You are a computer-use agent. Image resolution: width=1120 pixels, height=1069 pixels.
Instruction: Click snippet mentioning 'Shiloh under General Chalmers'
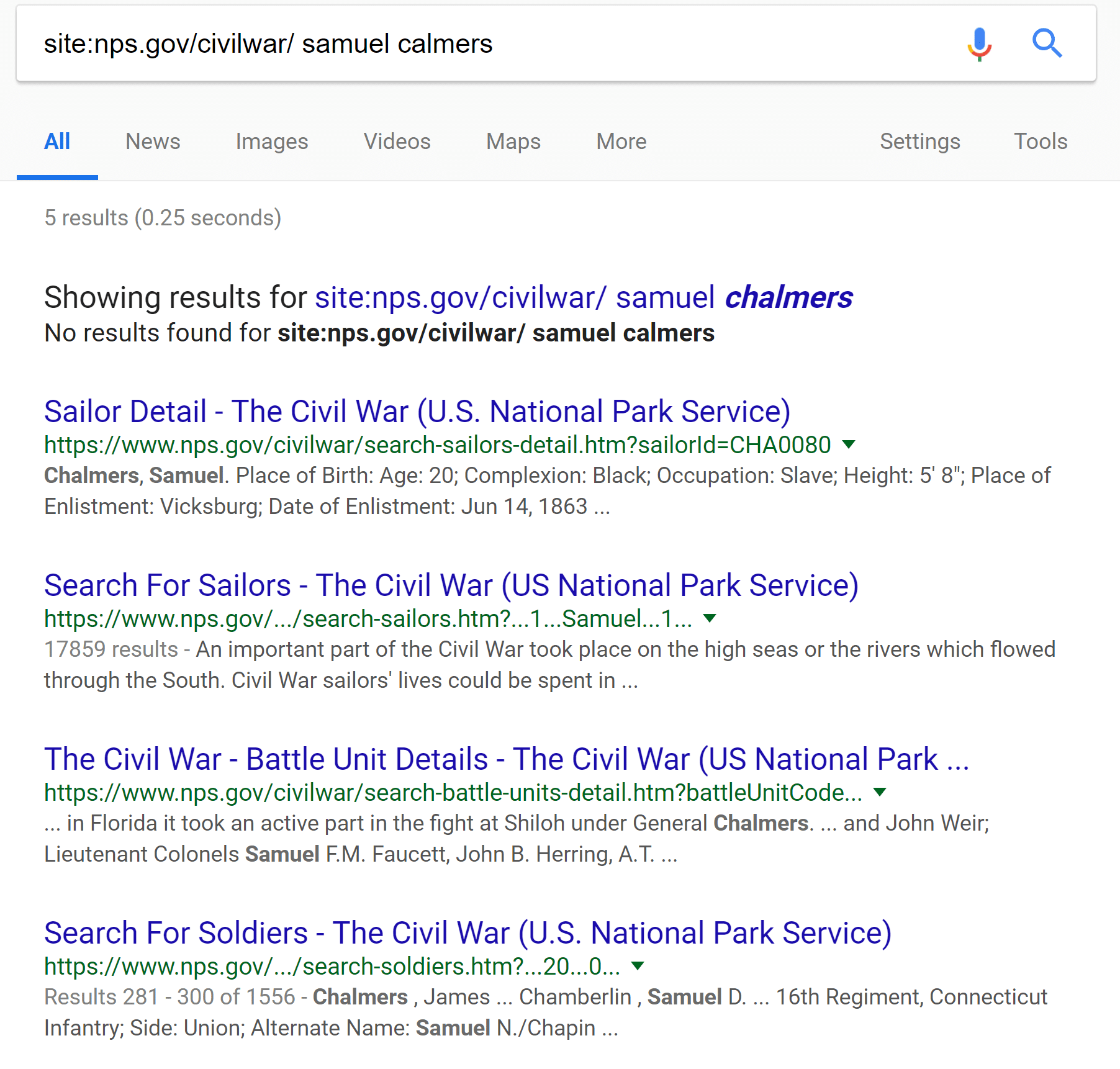tap(517, 839)
